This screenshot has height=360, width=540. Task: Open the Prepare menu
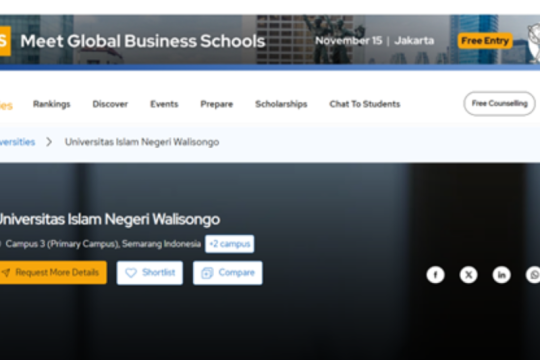[217, 104]
